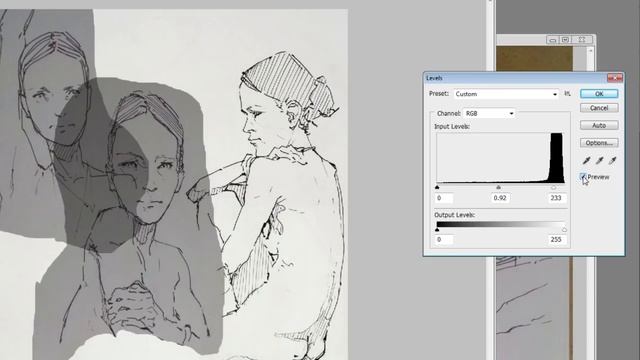Click output levels field showing 0
The image size is (640, 360).
444,240
